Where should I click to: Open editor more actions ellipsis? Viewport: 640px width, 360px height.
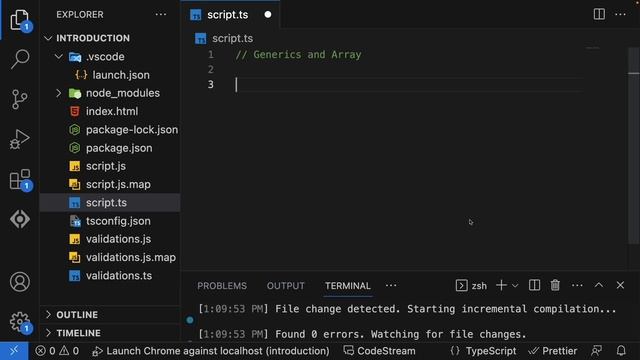pyautogui.click(x=620, y=14)
